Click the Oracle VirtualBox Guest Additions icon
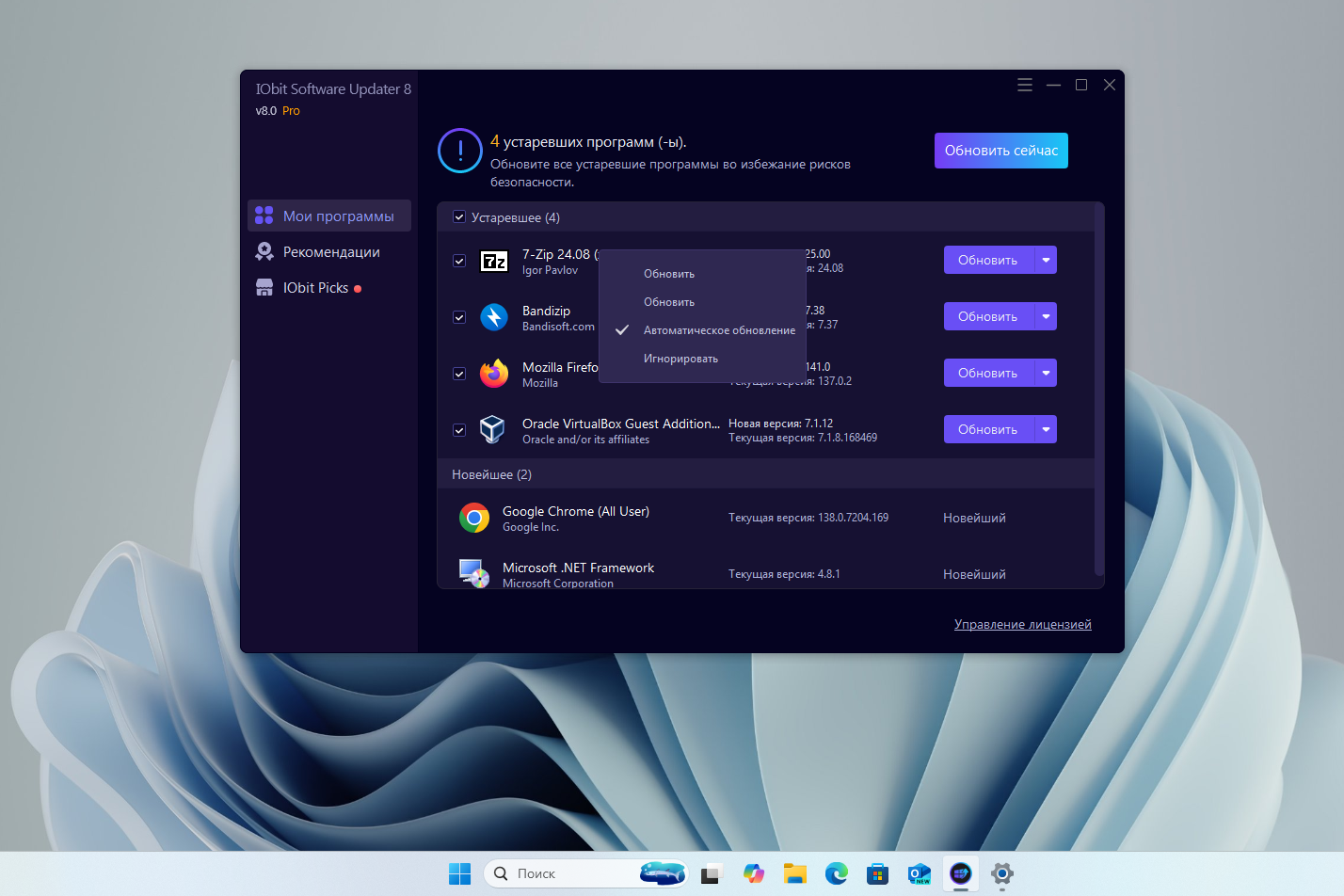Screen dimensions: 1344x896 click(x=492, y=429)
